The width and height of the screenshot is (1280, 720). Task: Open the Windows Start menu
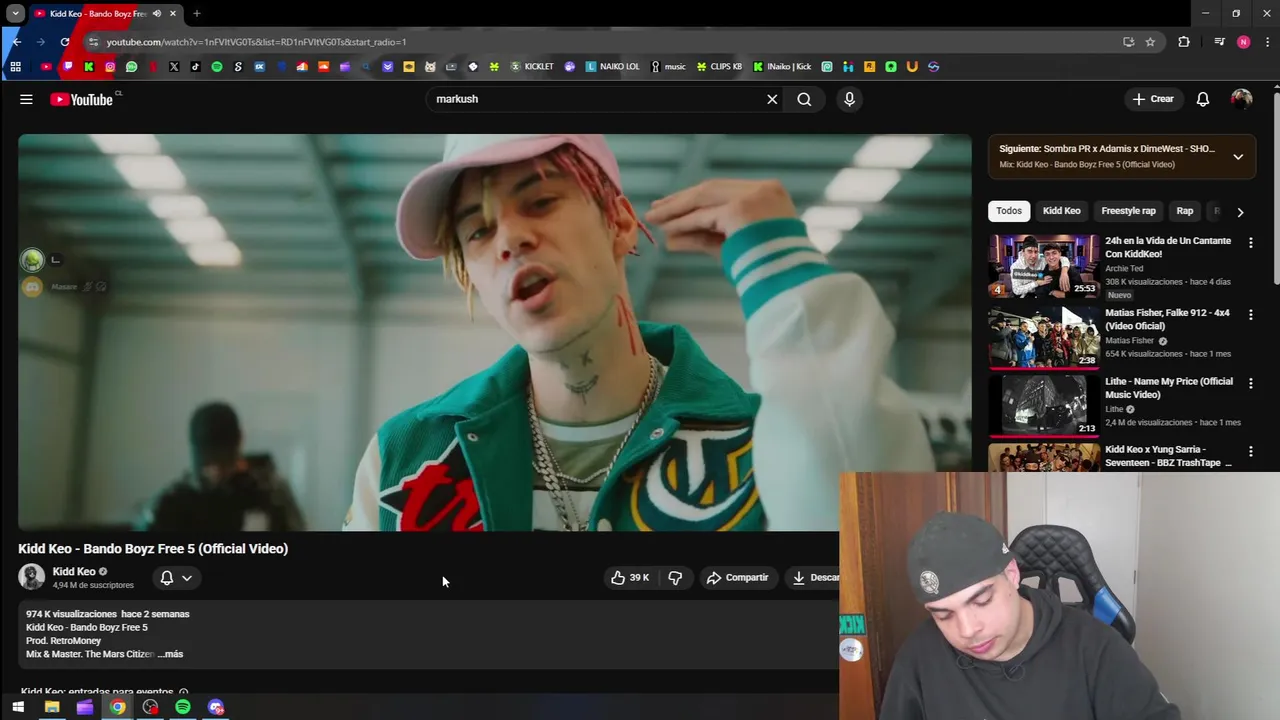click(17, 707)
